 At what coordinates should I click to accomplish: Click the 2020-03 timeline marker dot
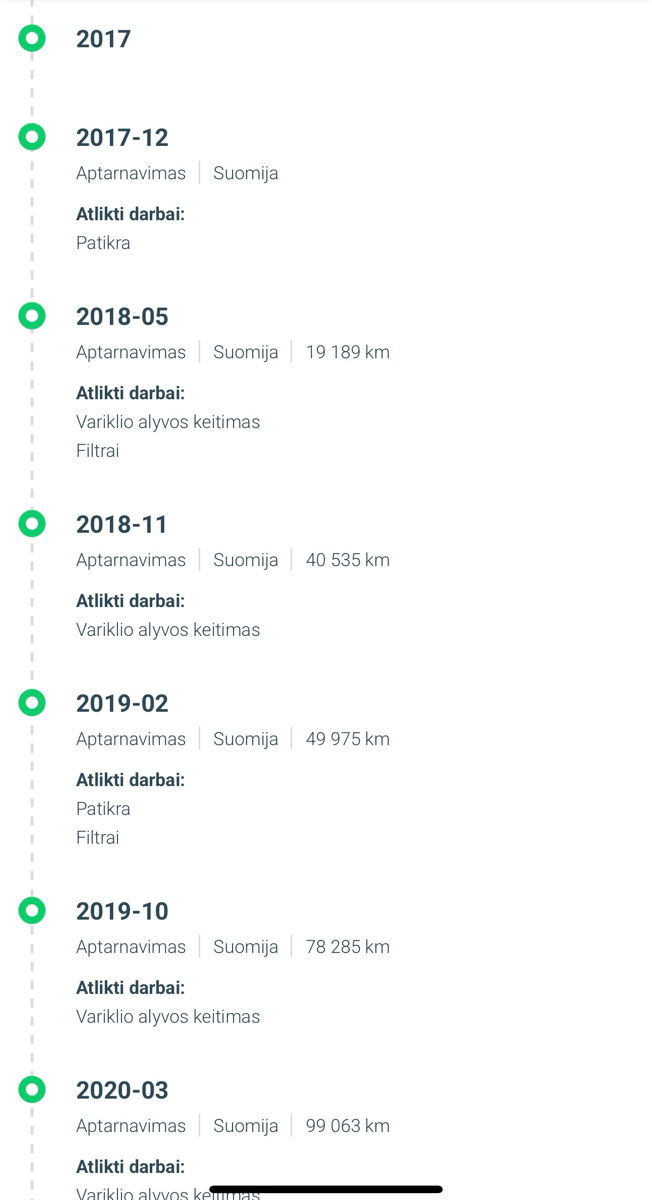(x=32, y=1090)
